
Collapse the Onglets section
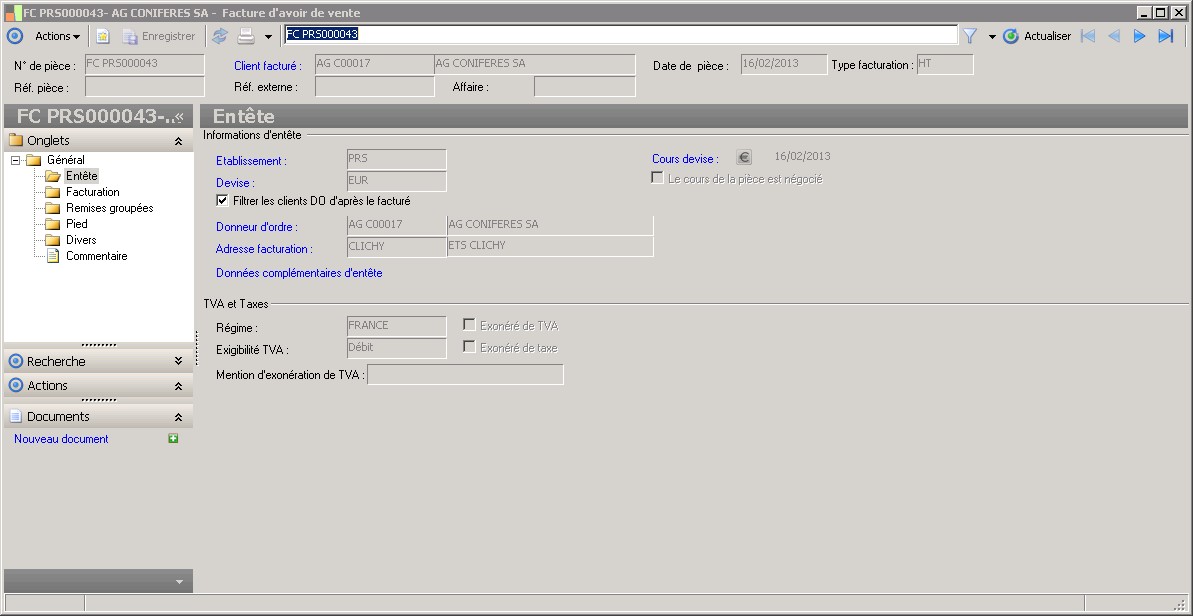coord(178,141)
